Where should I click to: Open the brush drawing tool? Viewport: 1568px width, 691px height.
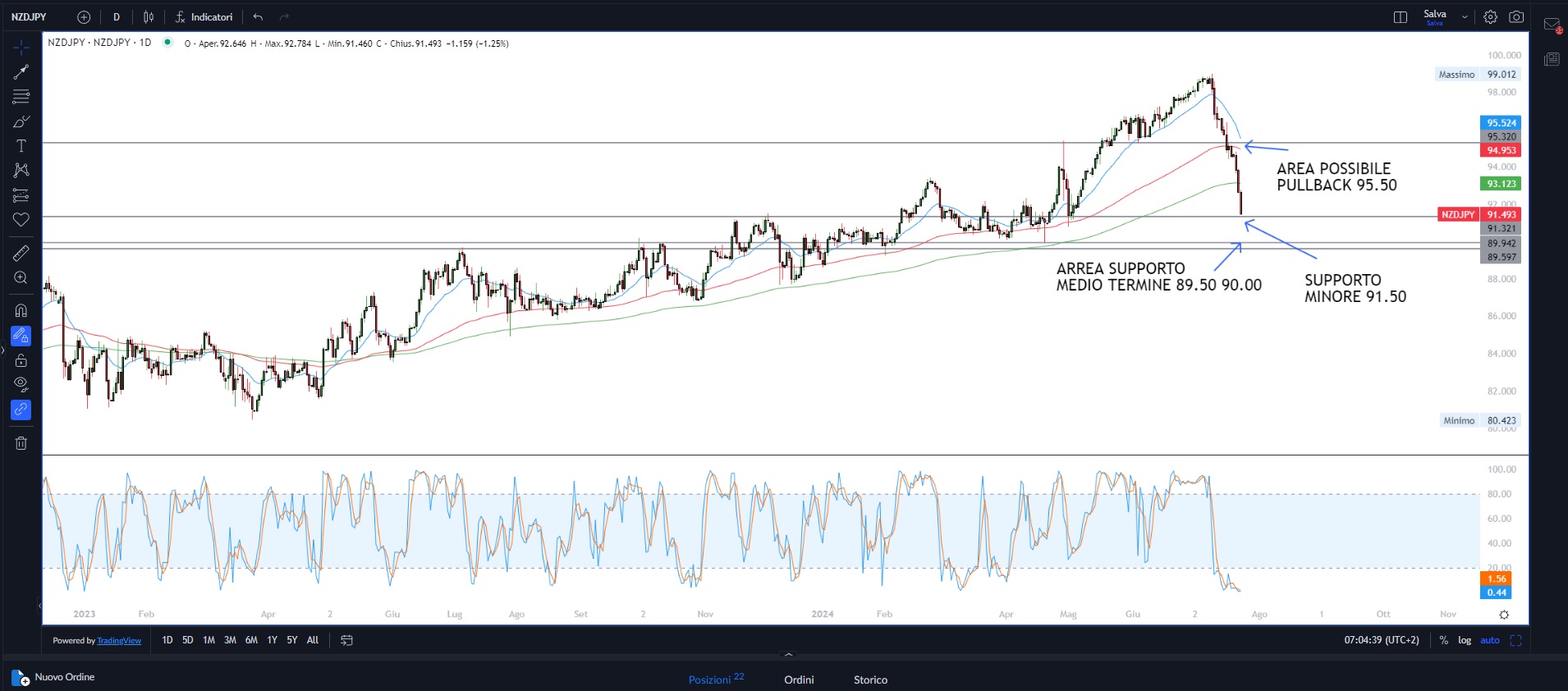point(21,121)
